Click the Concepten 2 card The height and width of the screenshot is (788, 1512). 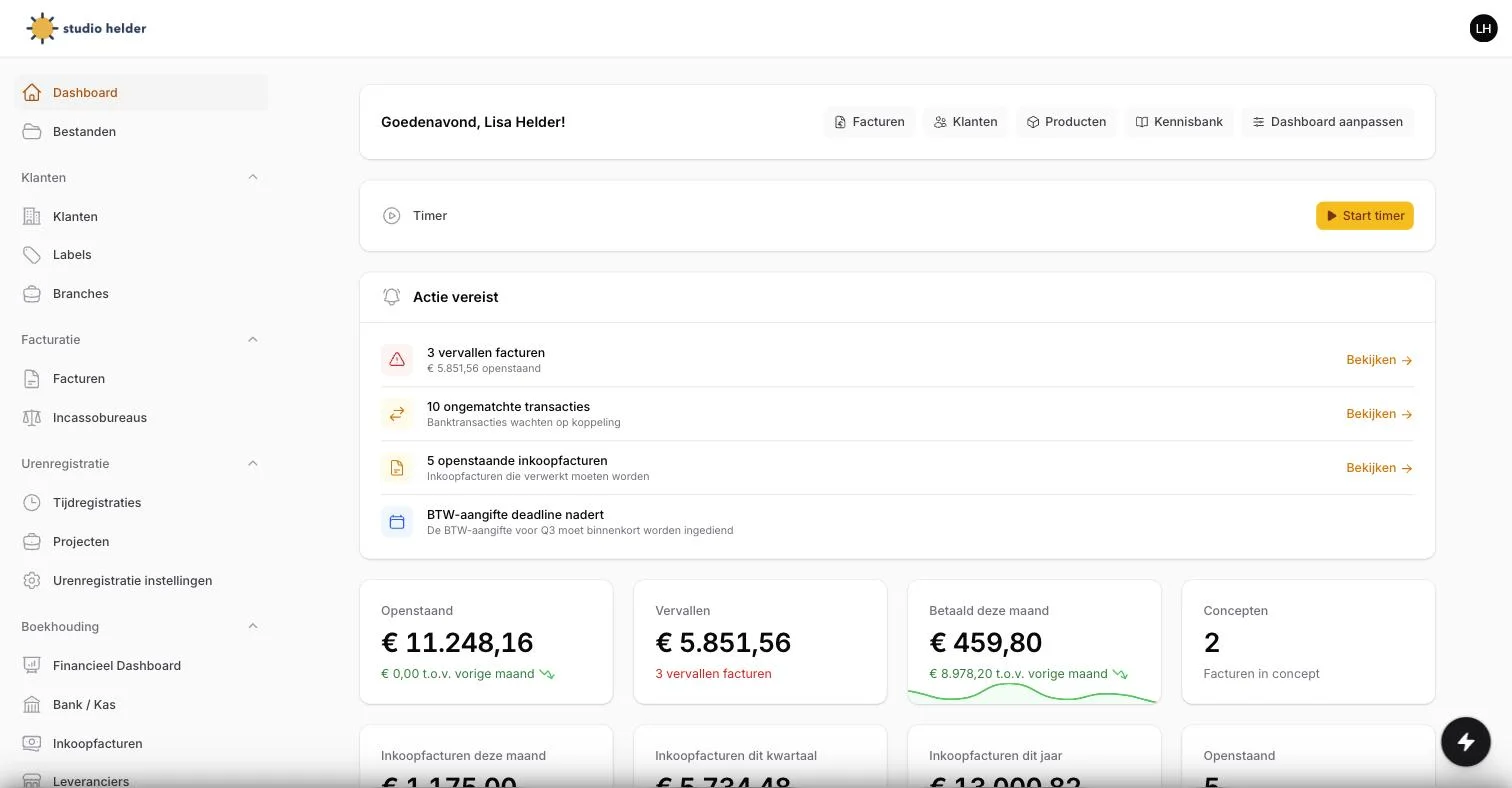point(1308,642)
